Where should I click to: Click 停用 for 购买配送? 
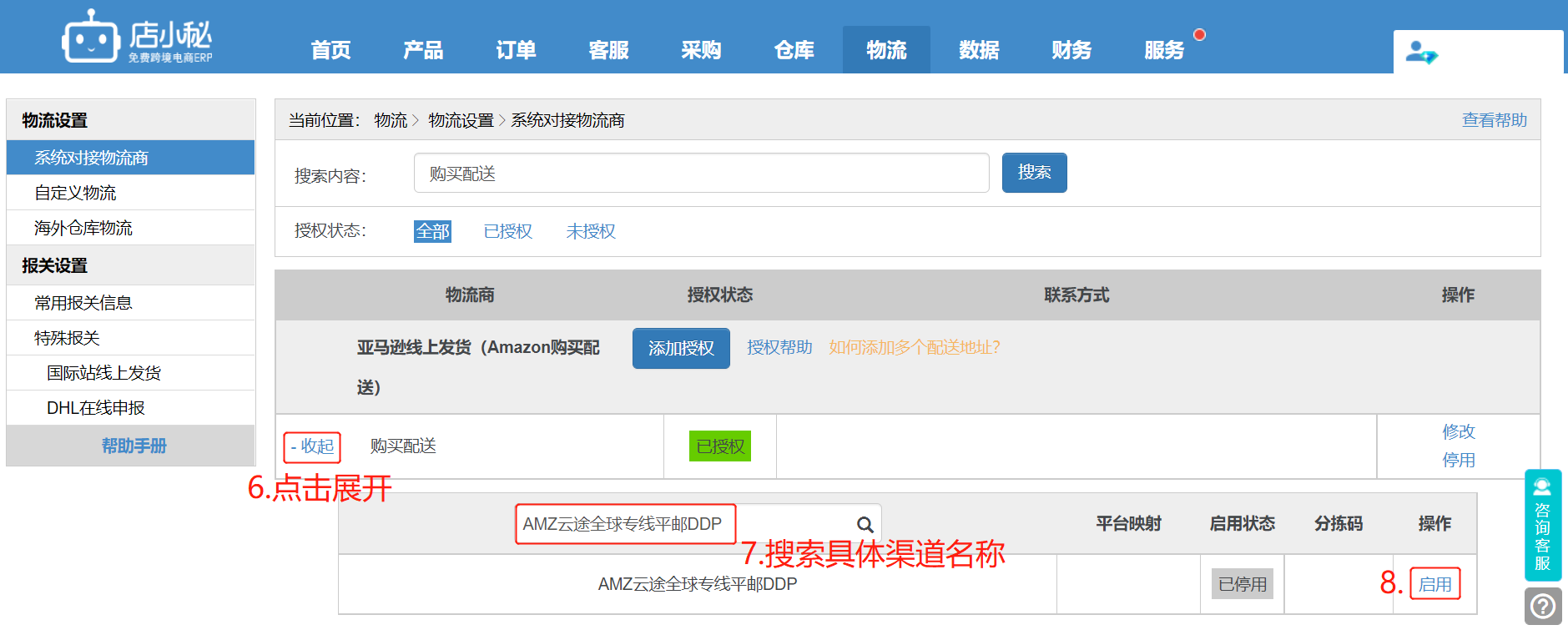1458,460
